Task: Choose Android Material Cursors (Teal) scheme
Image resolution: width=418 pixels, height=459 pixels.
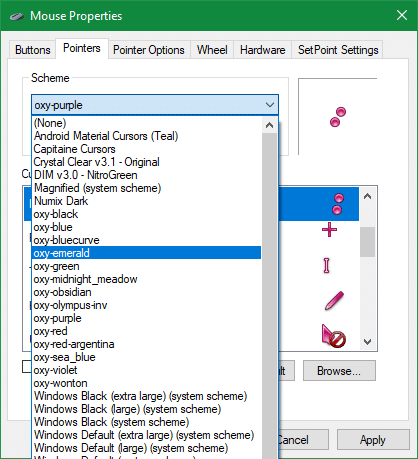Action: point(147,136)
